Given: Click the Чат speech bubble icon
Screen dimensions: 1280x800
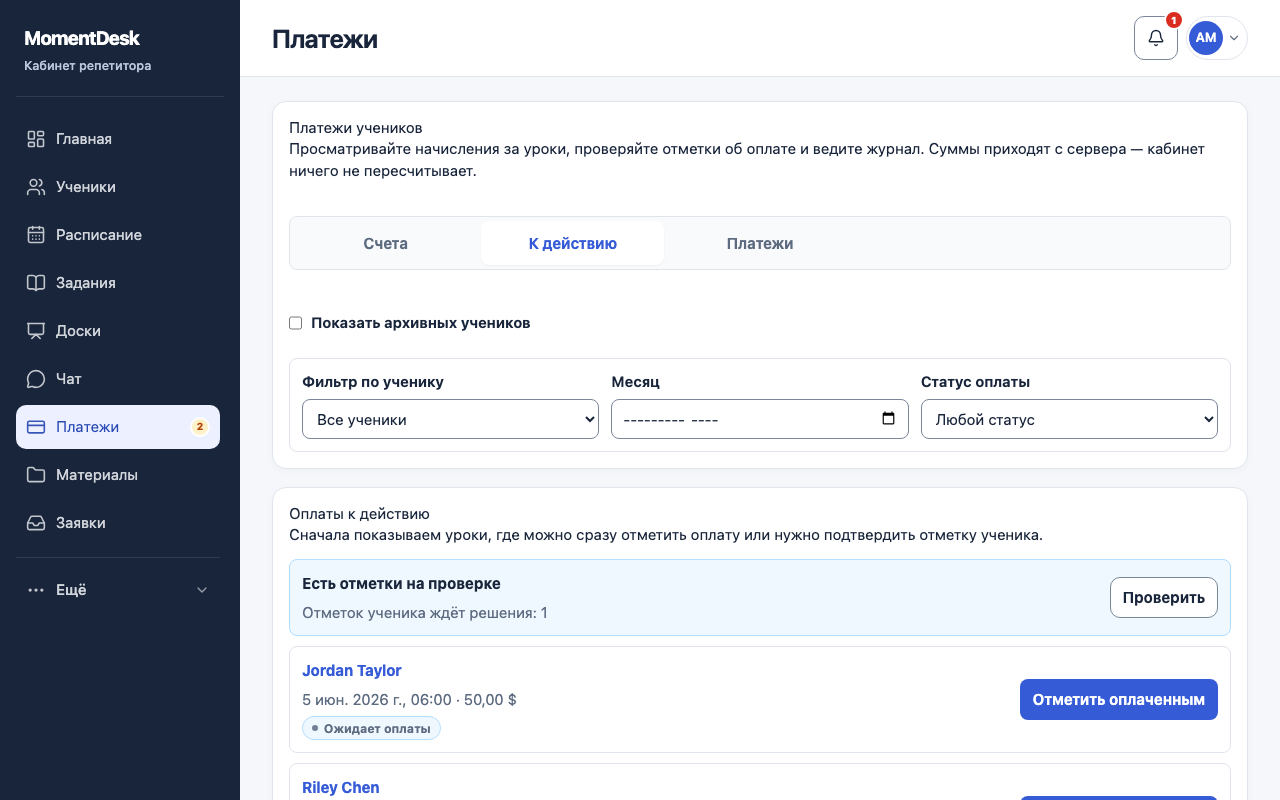Looking at the screenshot, I should click(36, 379).
